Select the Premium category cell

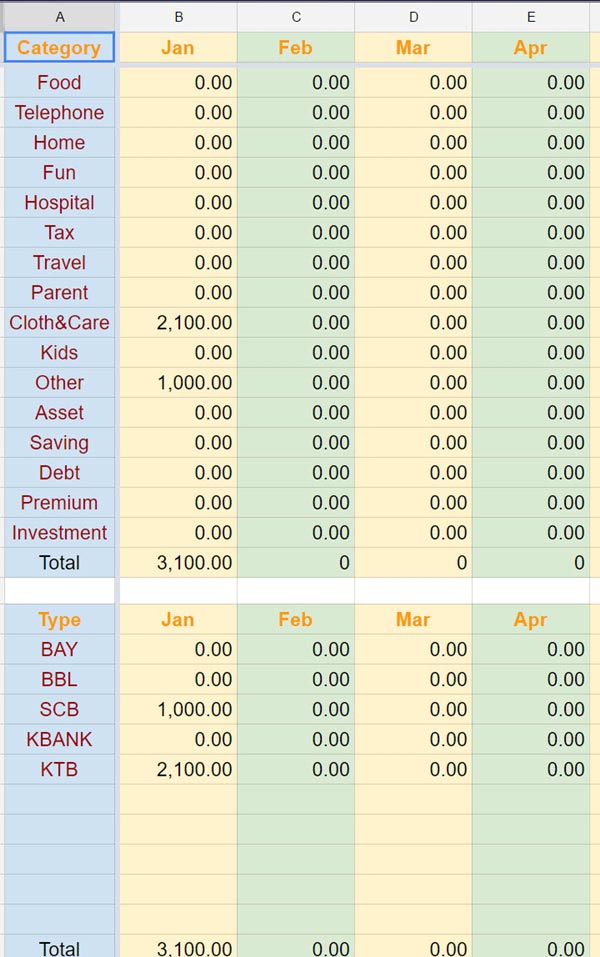(59, 503)
